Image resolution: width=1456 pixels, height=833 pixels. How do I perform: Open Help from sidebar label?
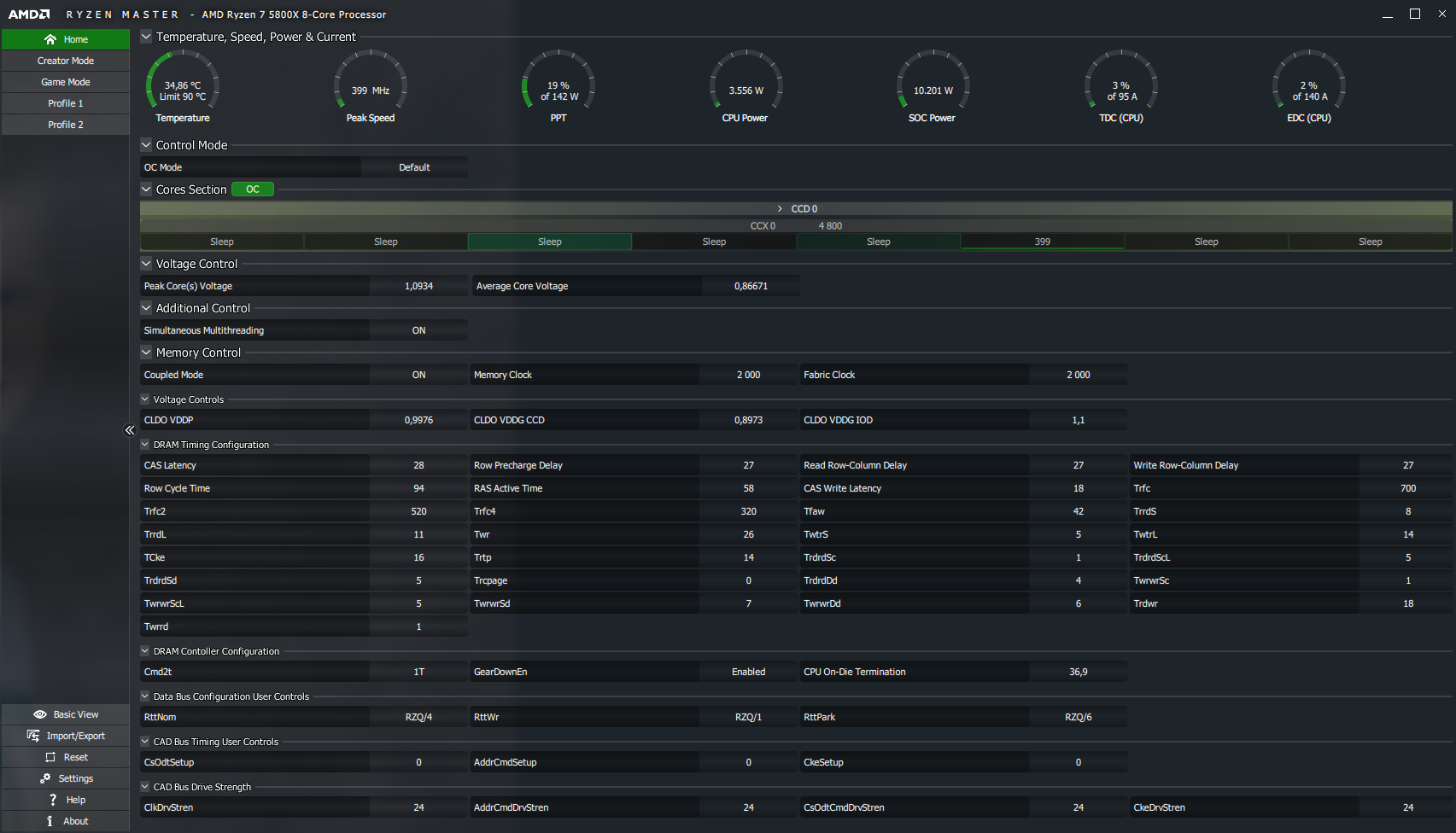[76, 800]
